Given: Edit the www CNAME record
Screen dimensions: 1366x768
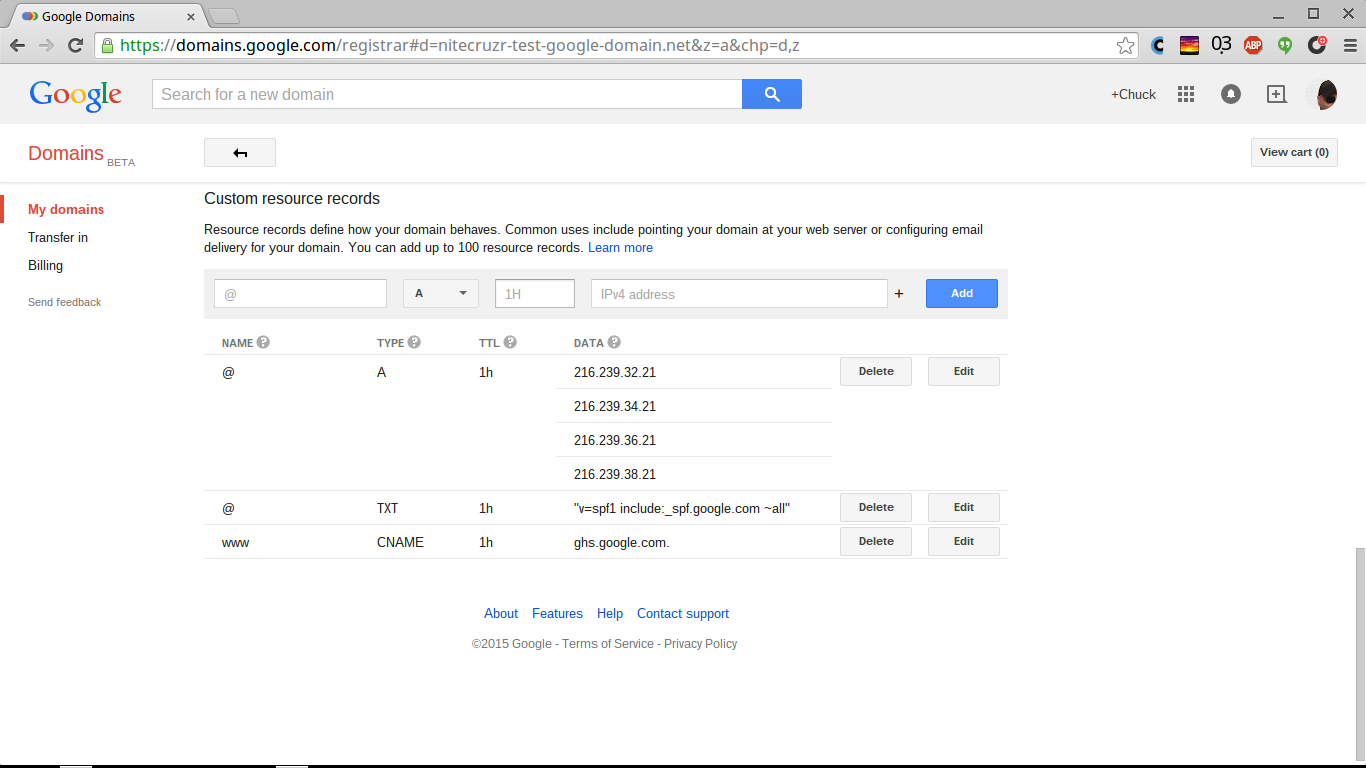Looking at the screenshot, I should click(x=964, y=542).
